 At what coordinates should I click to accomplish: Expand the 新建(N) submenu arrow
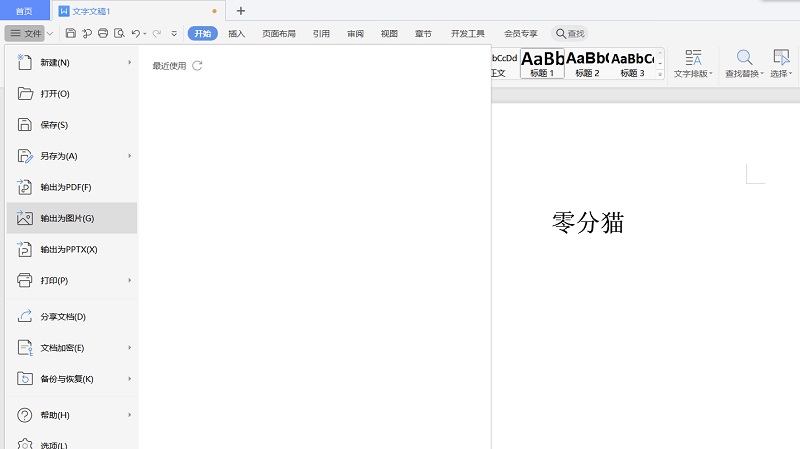point(130,63)
